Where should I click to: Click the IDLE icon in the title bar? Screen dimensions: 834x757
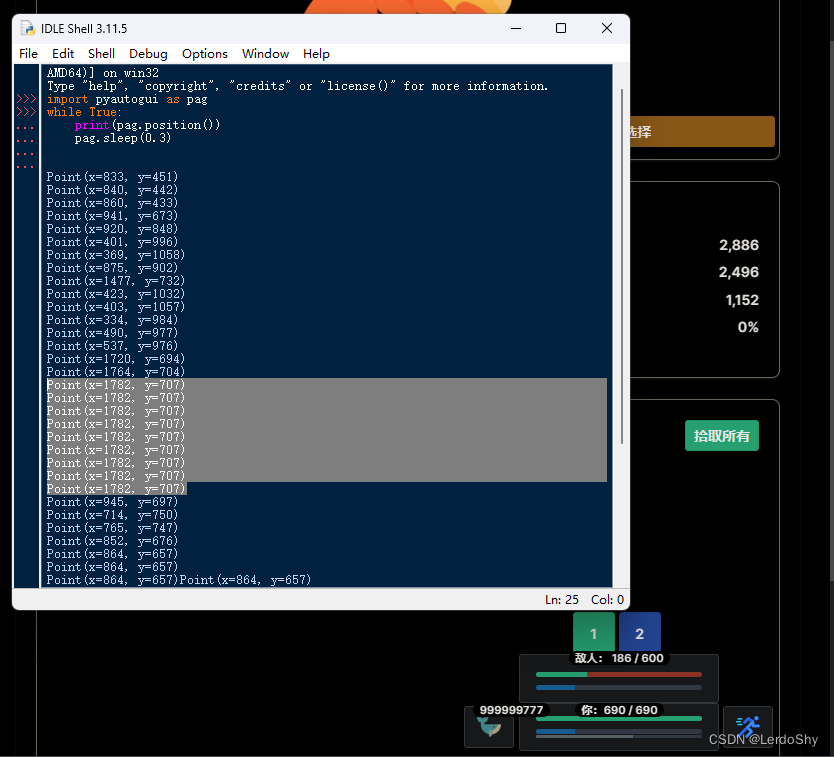[x=27, y=28]
